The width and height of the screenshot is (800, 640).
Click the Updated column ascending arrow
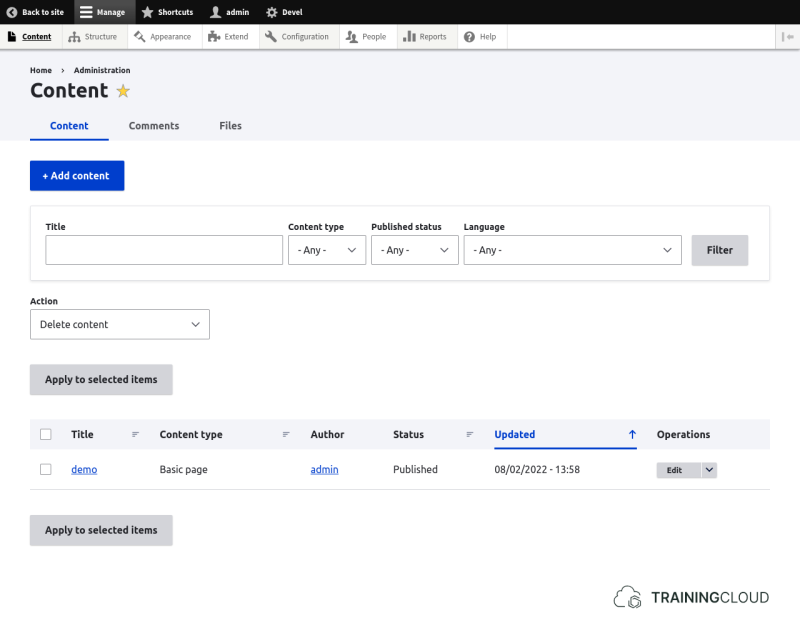point(632,434)
